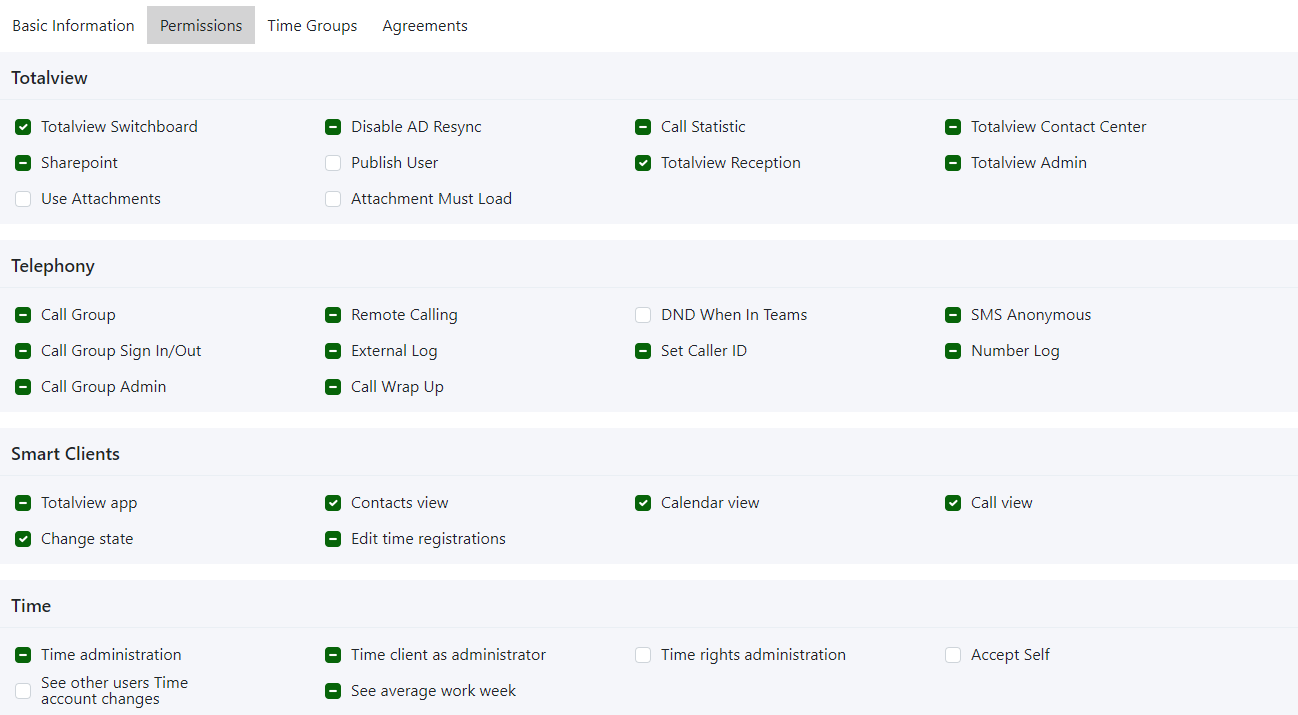Screen dimensions: 1298x715
Task: Enable the DND When In Teams checkbox
Action: (643, 315)
